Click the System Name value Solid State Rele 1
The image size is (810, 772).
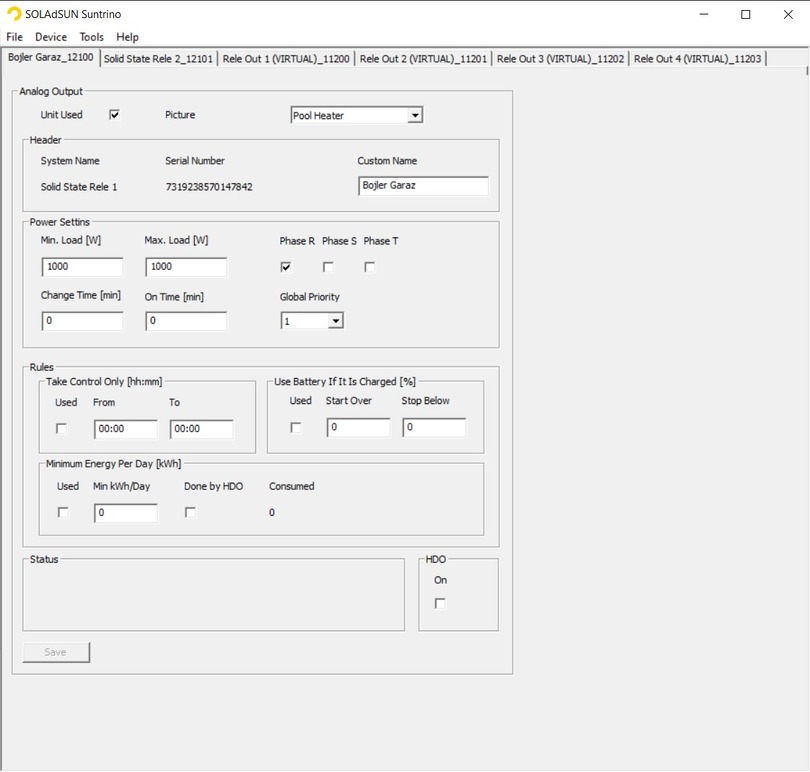coord(79,187)
